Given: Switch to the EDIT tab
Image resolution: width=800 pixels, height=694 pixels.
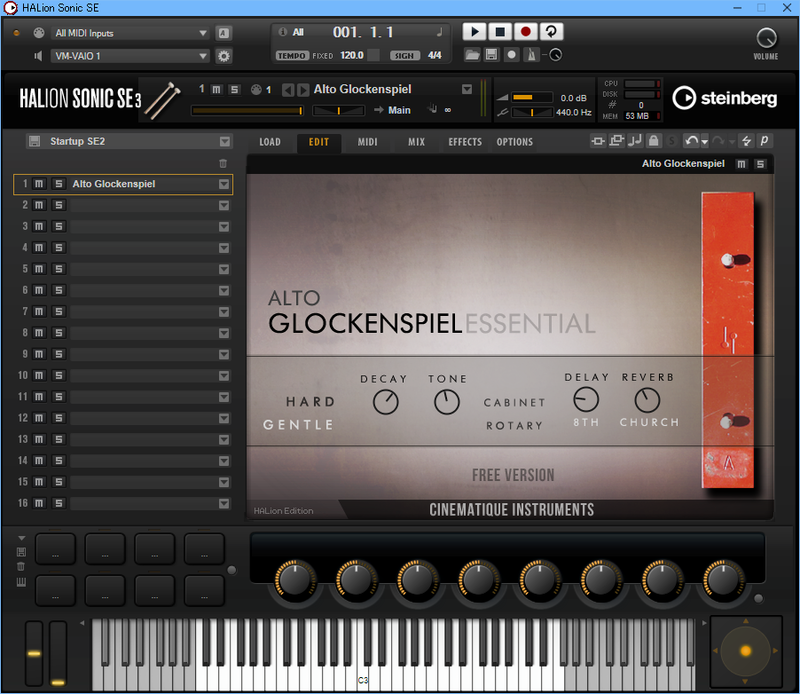Looking at the screenshot, I should point(319,142).
